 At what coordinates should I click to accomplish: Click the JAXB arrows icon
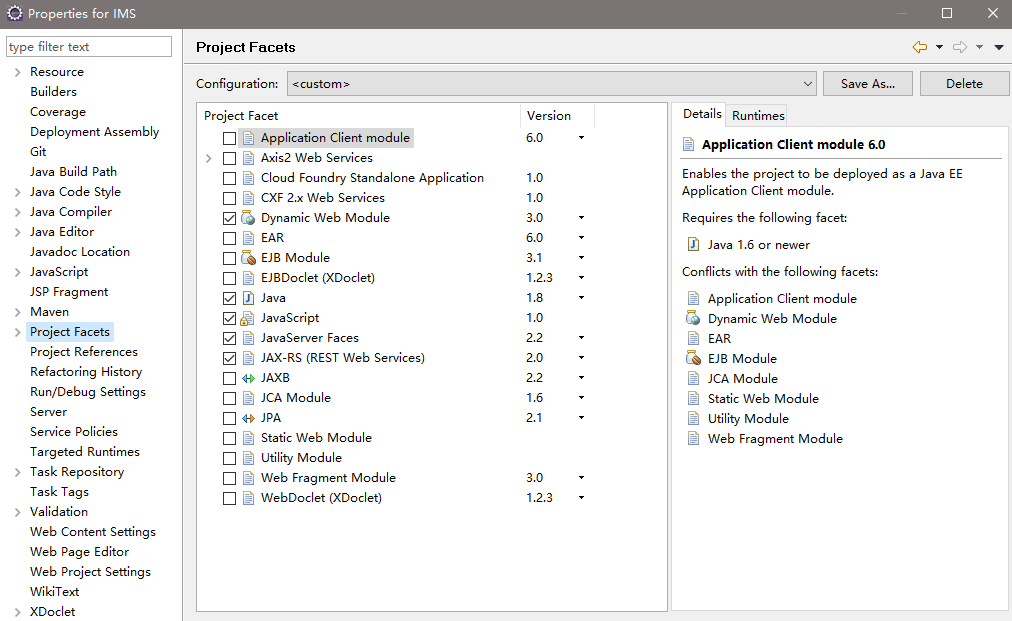coord(248,378)
